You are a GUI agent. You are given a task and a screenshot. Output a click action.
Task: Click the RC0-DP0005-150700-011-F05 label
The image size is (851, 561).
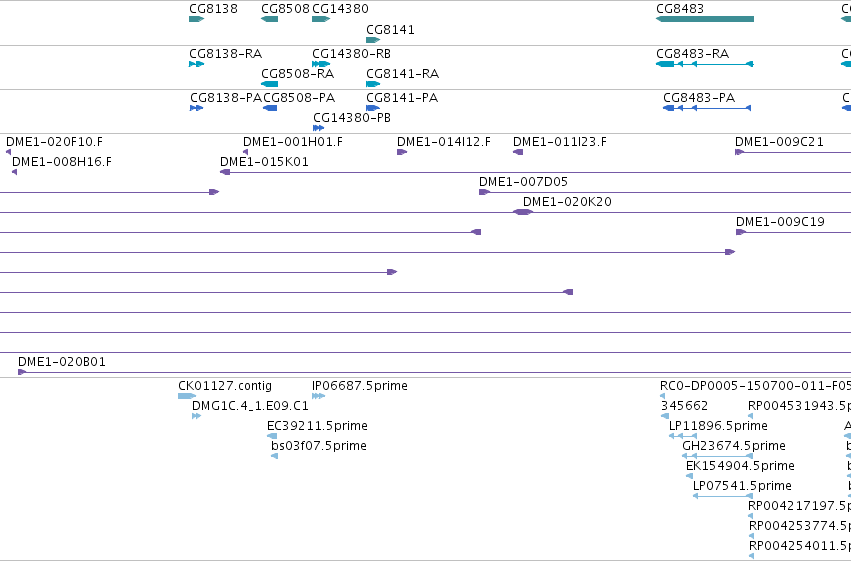pos(755,386)
